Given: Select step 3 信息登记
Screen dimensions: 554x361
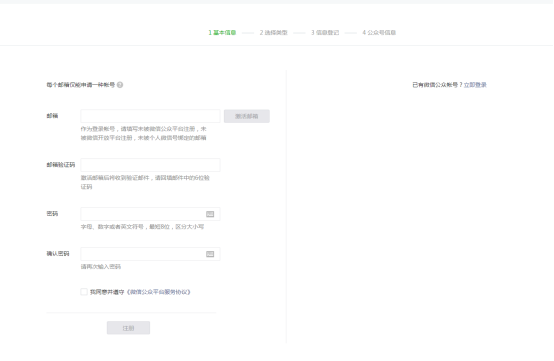Looking at the screenshot, I should coord(325,32).
